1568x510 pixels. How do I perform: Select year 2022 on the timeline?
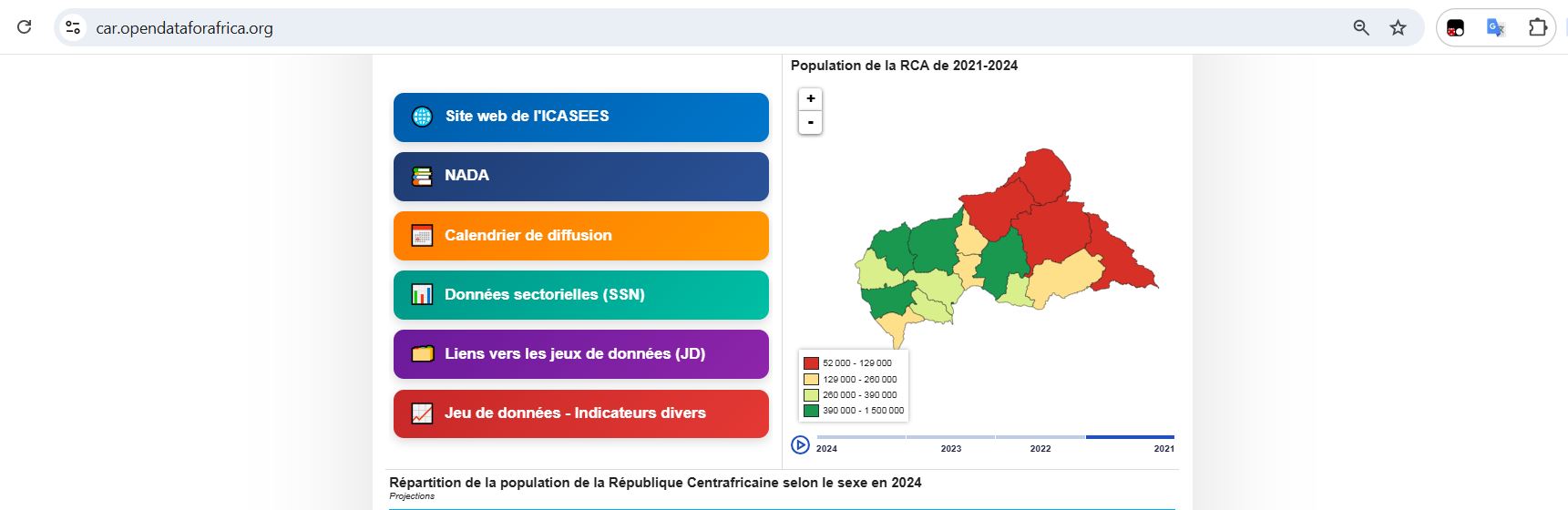click(1040, 448)
